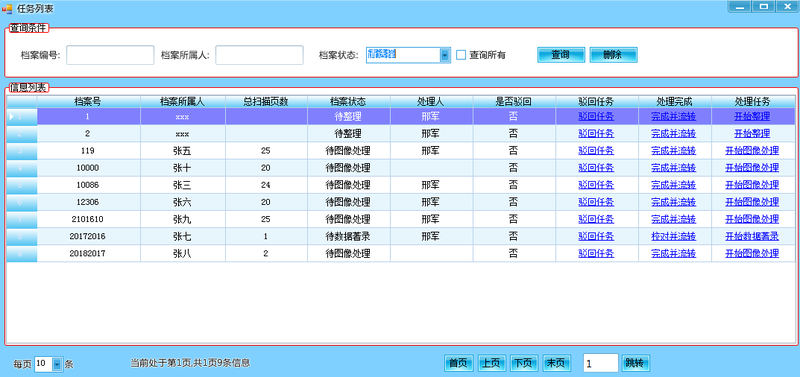Click 开始图像处理 link for archive 12306
Viewport: 800px width, 377px height.
pyautogui.click(x=752, y=202)
